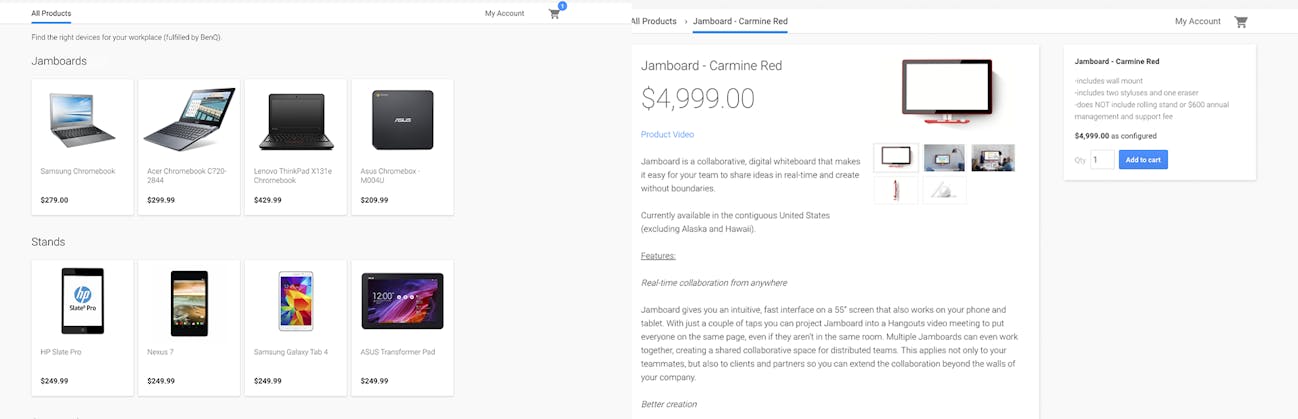Image resolution: width=1298 pixels, height=419 pixels.
Task: Open the Nexus 7 product image
Action: click(189, 303)
